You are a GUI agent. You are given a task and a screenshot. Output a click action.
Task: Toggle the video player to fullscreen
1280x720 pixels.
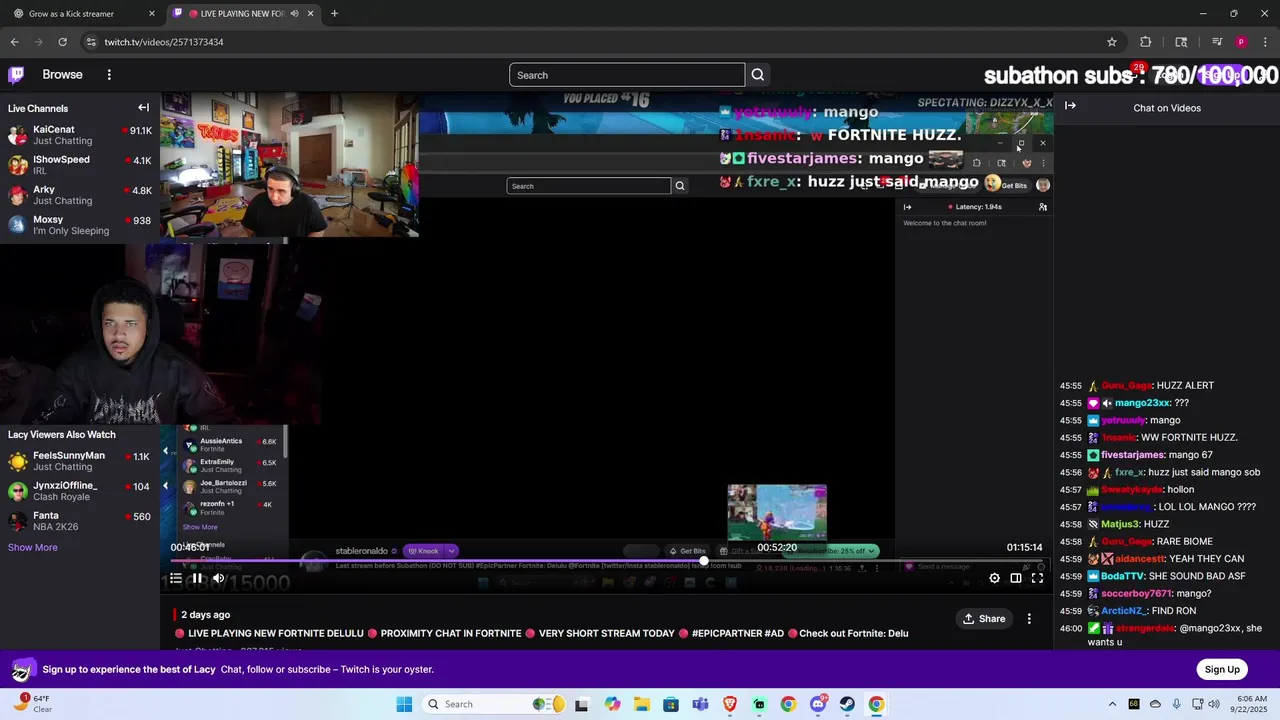1037,578
